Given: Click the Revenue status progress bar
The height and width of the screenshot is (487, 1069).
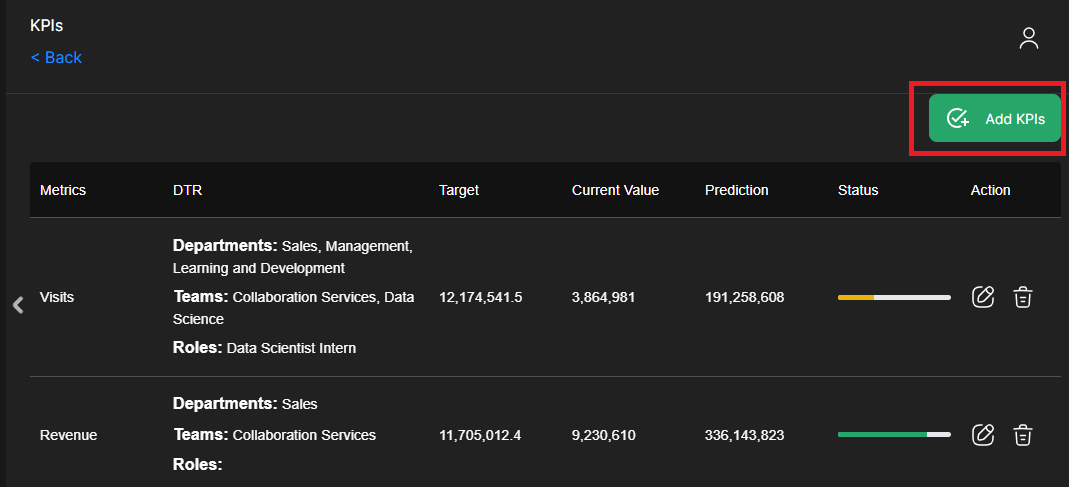Looking at the screenshot, I should point(893,434).
